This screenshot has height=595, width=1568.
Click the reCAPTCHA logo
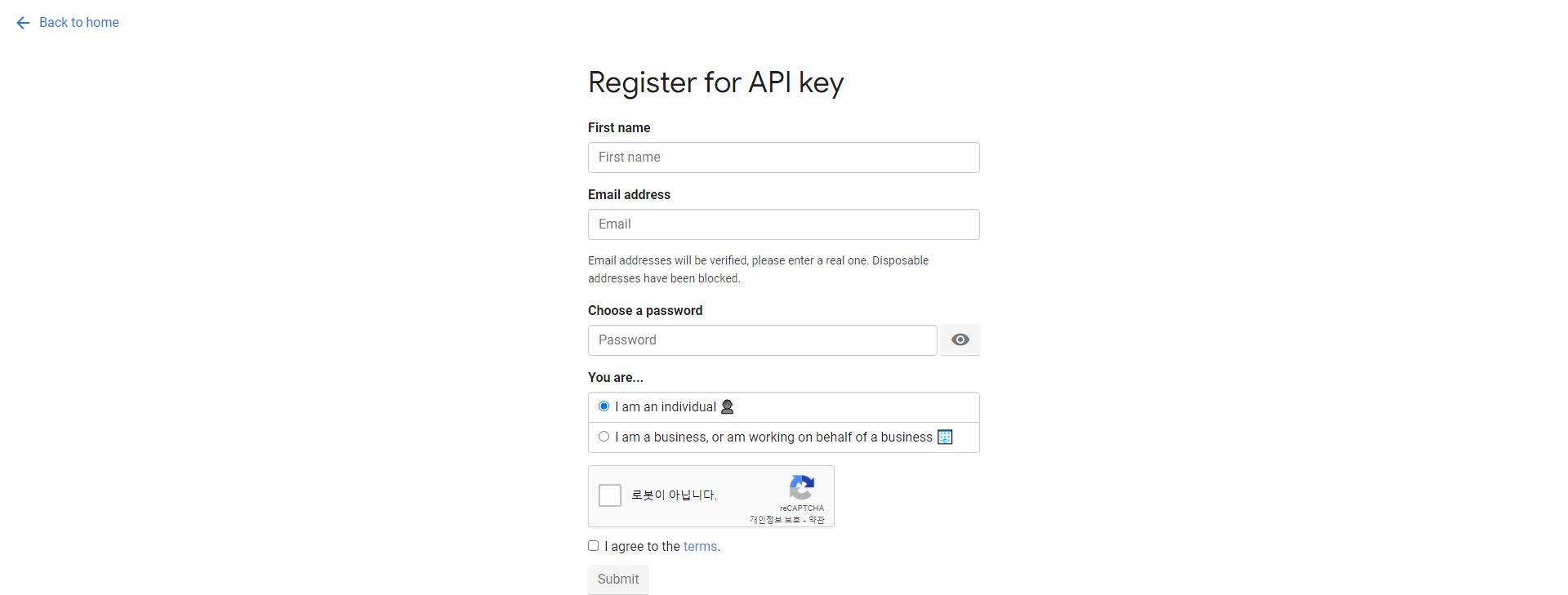pos(802,487)
